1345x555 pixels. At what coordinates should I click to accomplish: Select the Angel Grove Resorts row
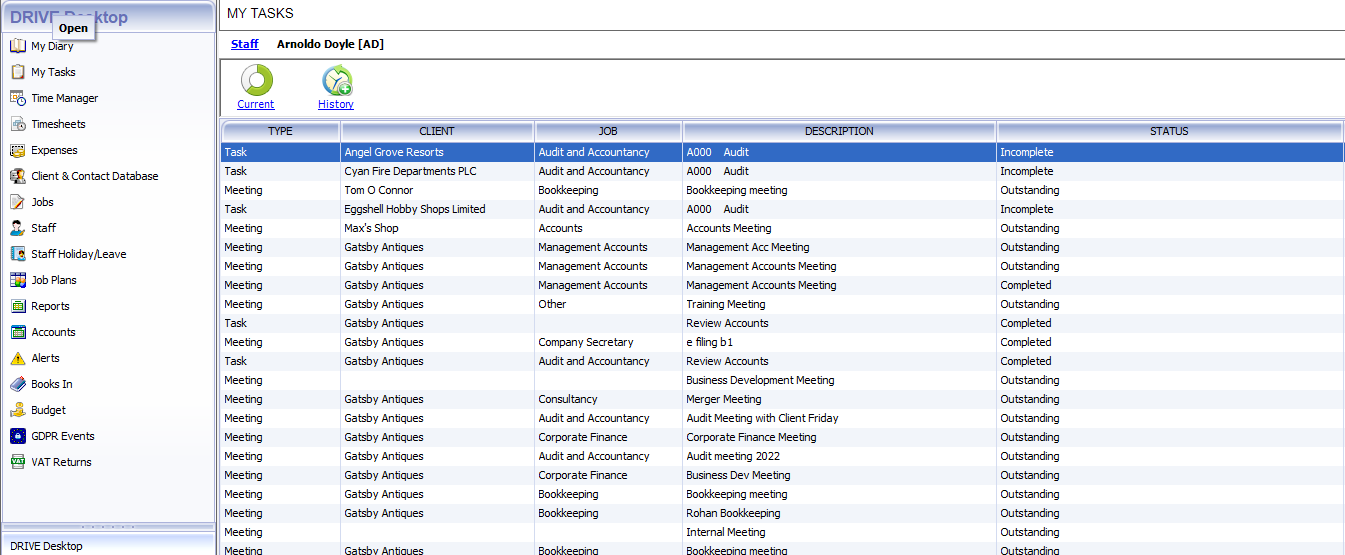click(x=782, y=152)
